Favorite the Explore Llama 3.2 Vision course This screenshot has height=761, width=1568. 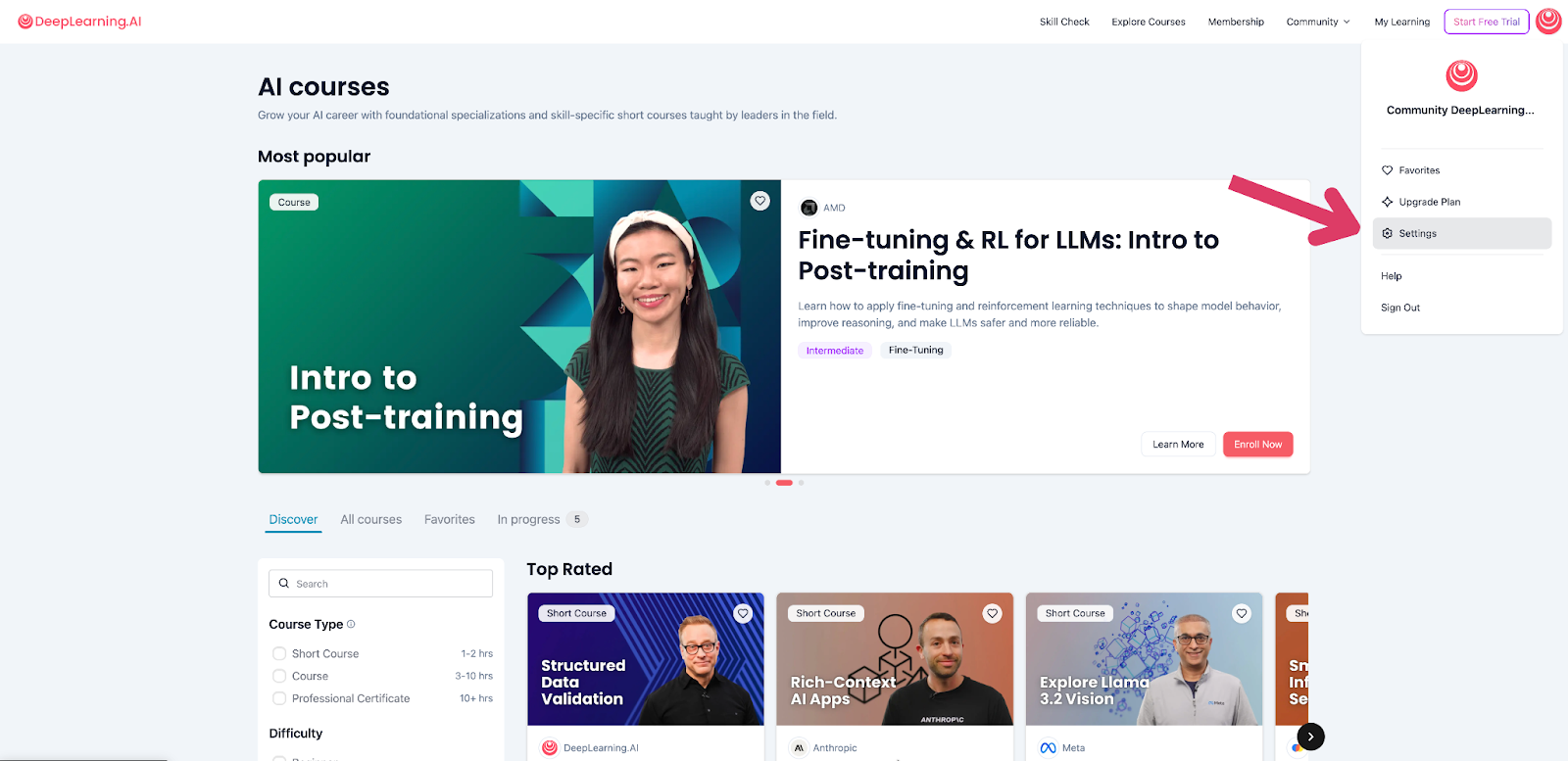[x=1242, y=613]
